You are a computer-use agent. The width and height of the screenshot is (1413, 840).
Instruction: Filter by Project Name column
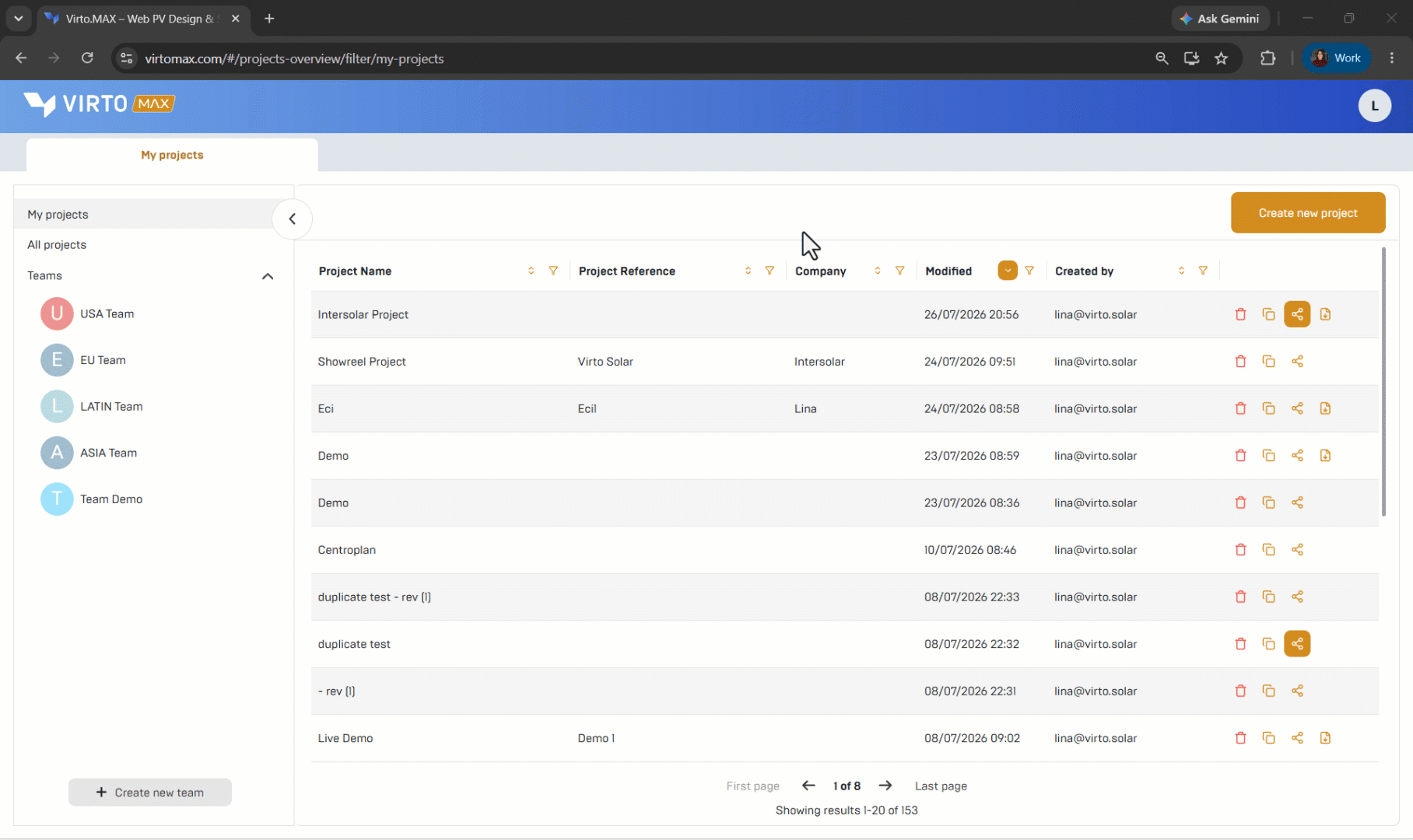coord(553,271)
